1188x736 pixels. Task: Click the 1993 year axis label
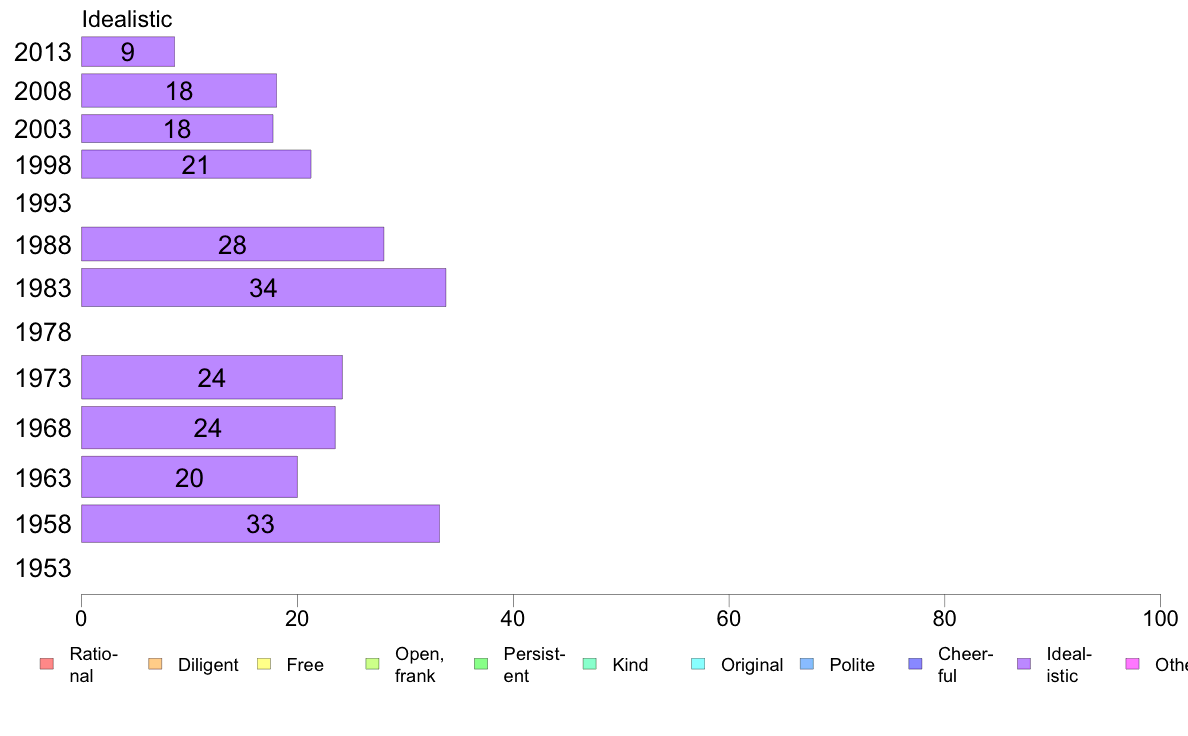(43, 204)
